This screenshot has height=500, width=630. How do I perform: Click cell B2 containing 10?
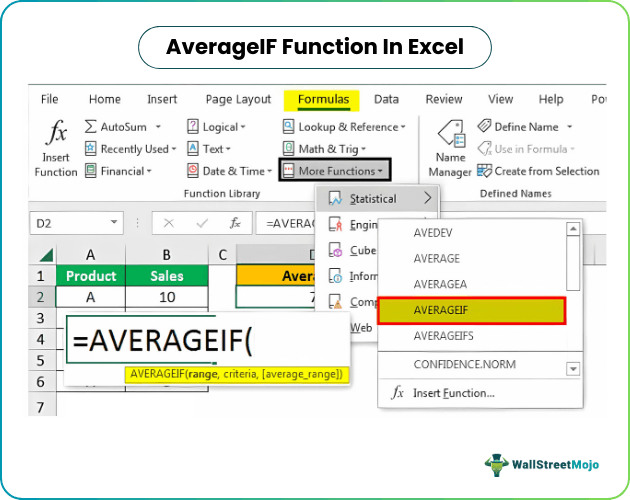click(x=167, y=297)
